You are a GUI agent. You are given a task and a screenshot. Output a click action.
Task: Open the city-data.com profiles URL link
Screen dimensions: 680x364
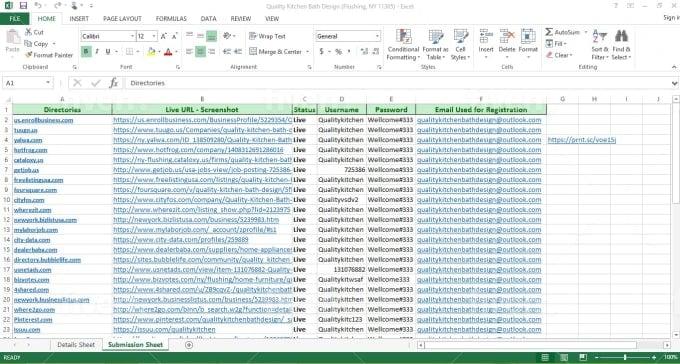[x=181, y=240]
